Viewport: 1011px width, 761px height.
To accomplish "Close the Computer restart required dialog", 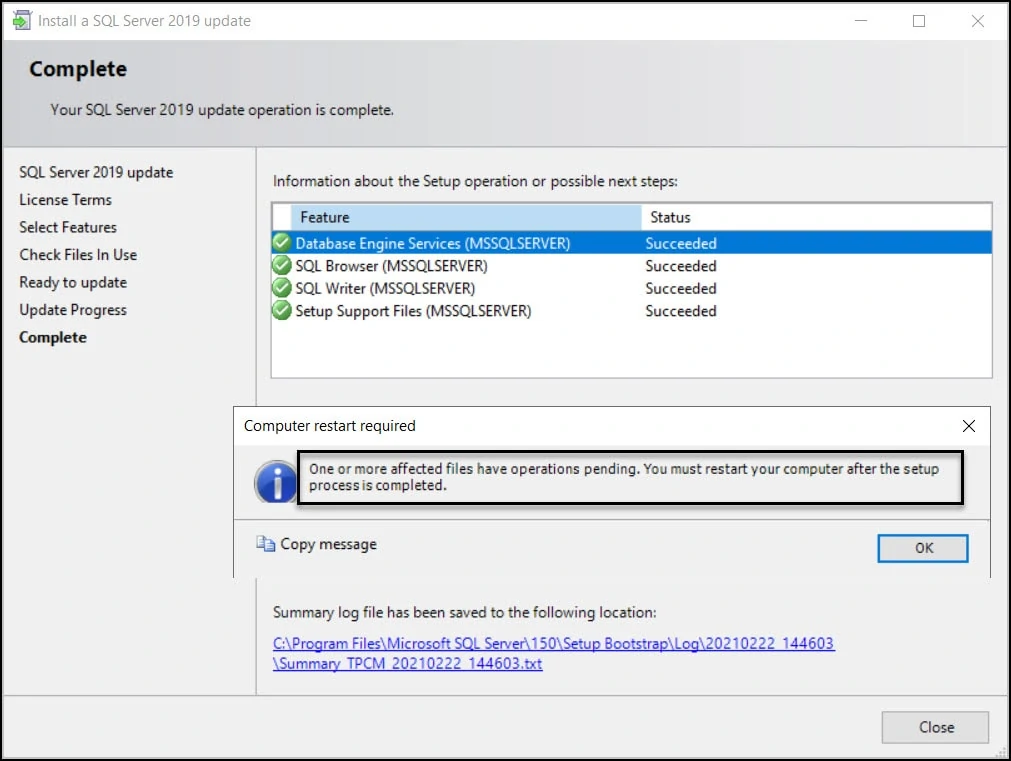I will (968, 426).
